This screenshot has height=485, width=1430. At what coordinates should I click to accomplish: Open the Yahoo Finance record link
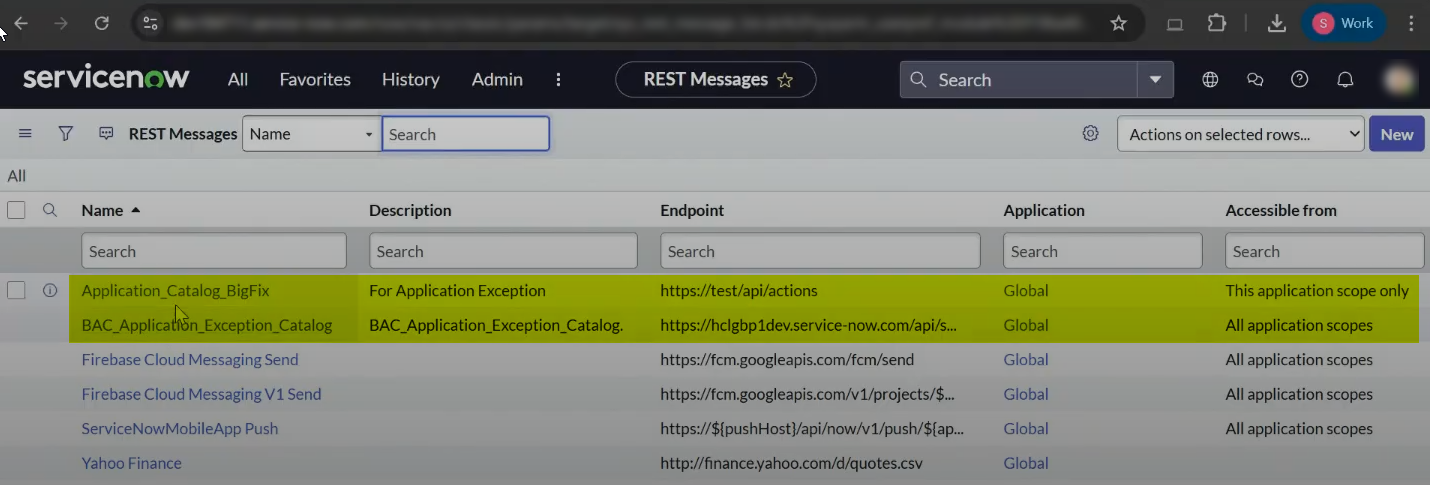pyautogui.click(x=132, y=463)
